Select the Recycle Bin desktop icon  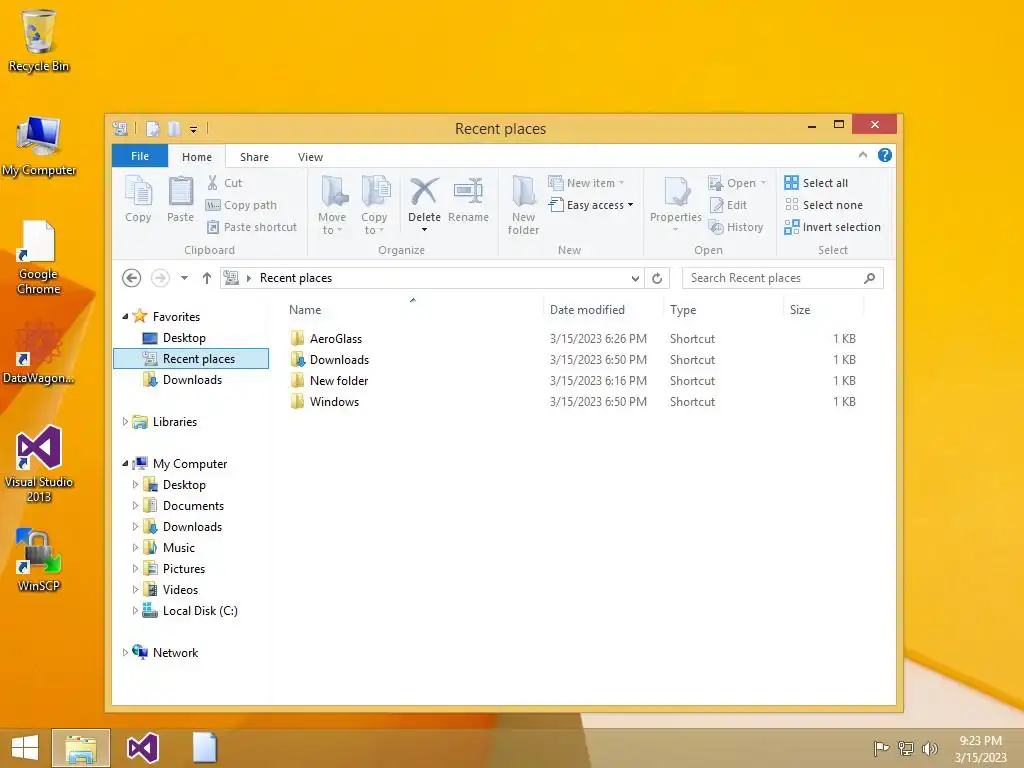tap(39, 40)
